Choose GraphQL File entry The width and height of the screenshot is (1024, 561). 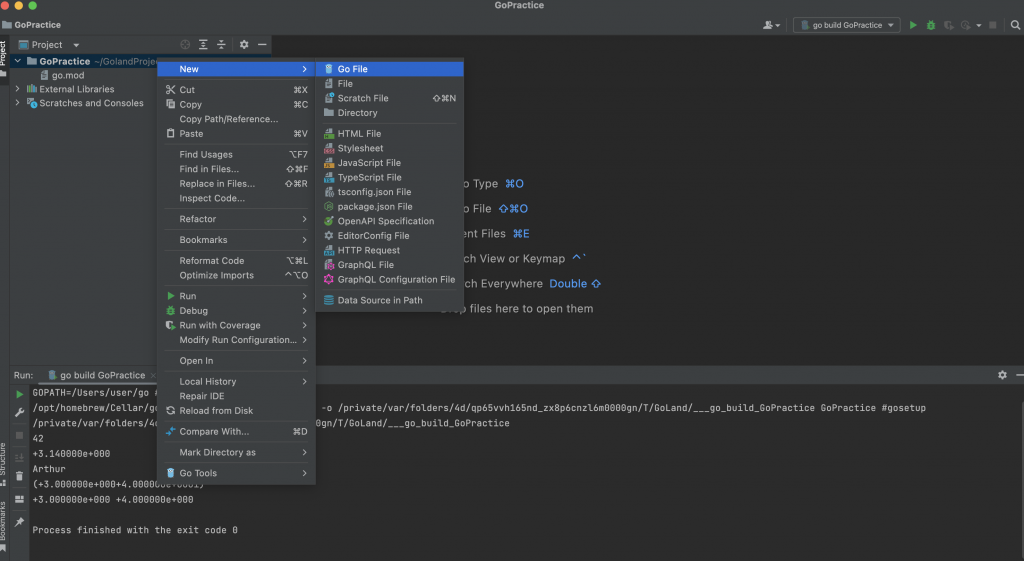click(x=389, y=264)
